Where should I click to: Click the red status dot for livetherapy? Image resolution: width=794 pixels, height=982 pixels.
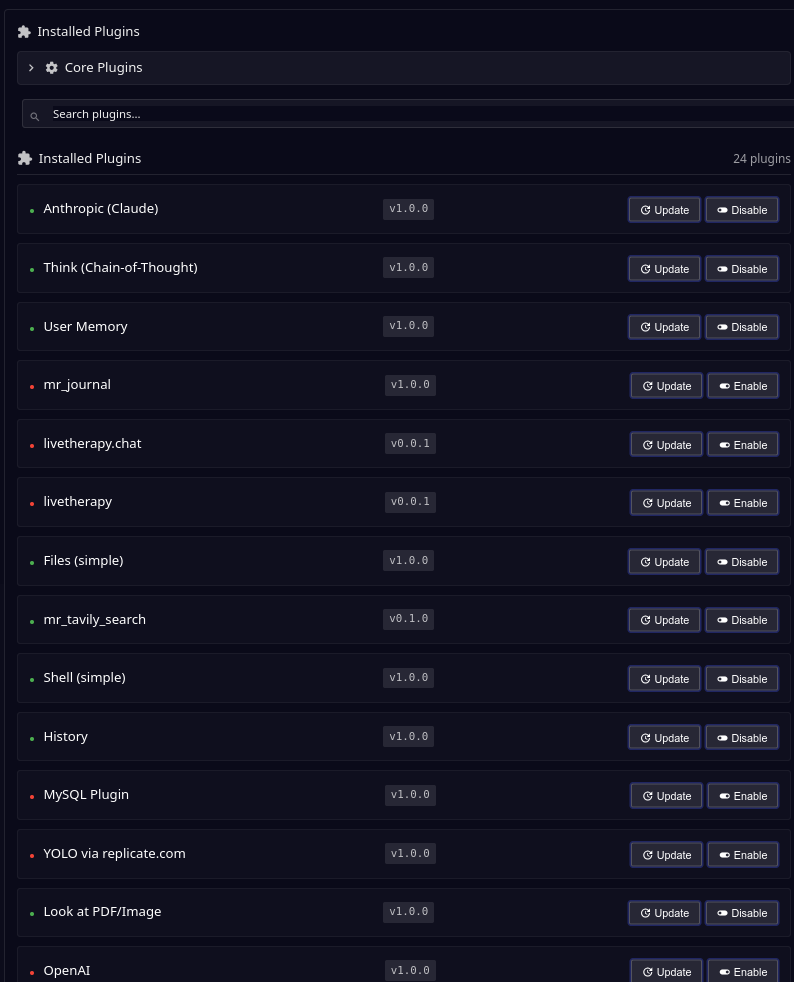(32, 504)
